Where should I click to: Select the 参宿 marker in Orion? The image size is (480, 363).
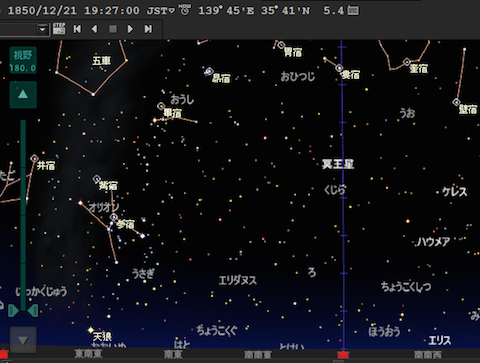click(x=114, y=217)
